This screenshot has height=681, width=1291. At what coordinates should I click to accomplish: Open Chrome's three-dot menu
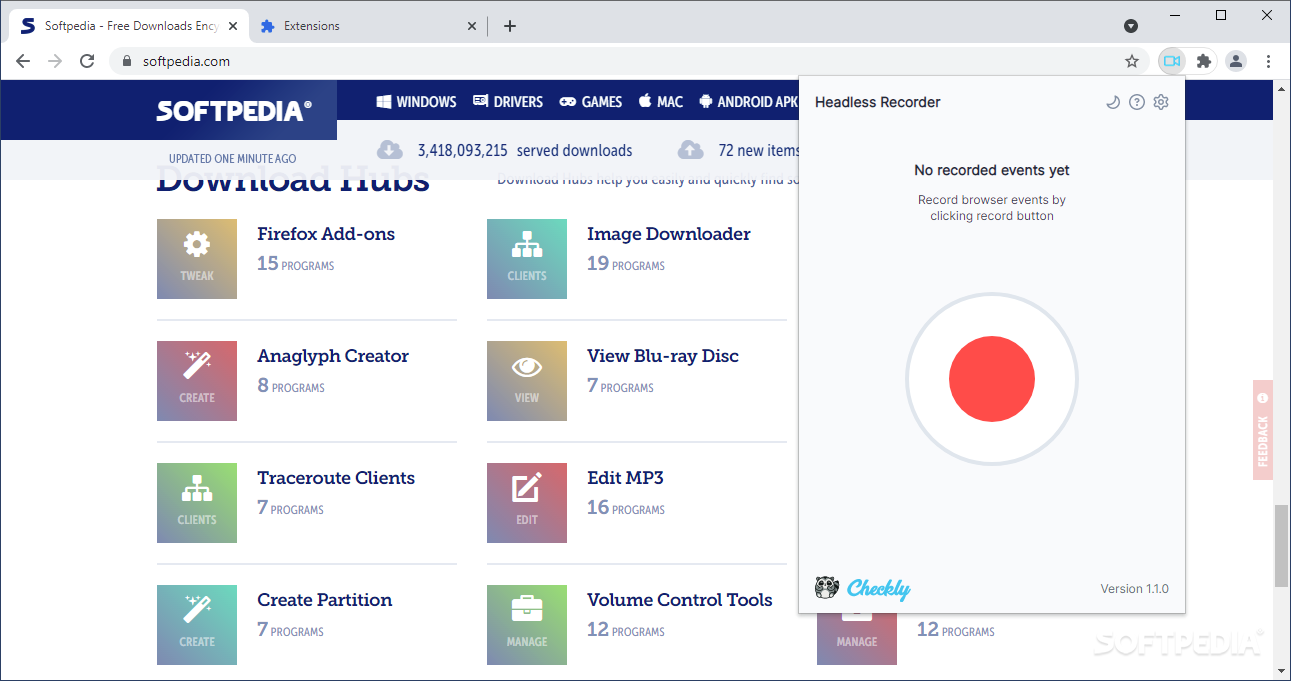[x=1268, y=61]
